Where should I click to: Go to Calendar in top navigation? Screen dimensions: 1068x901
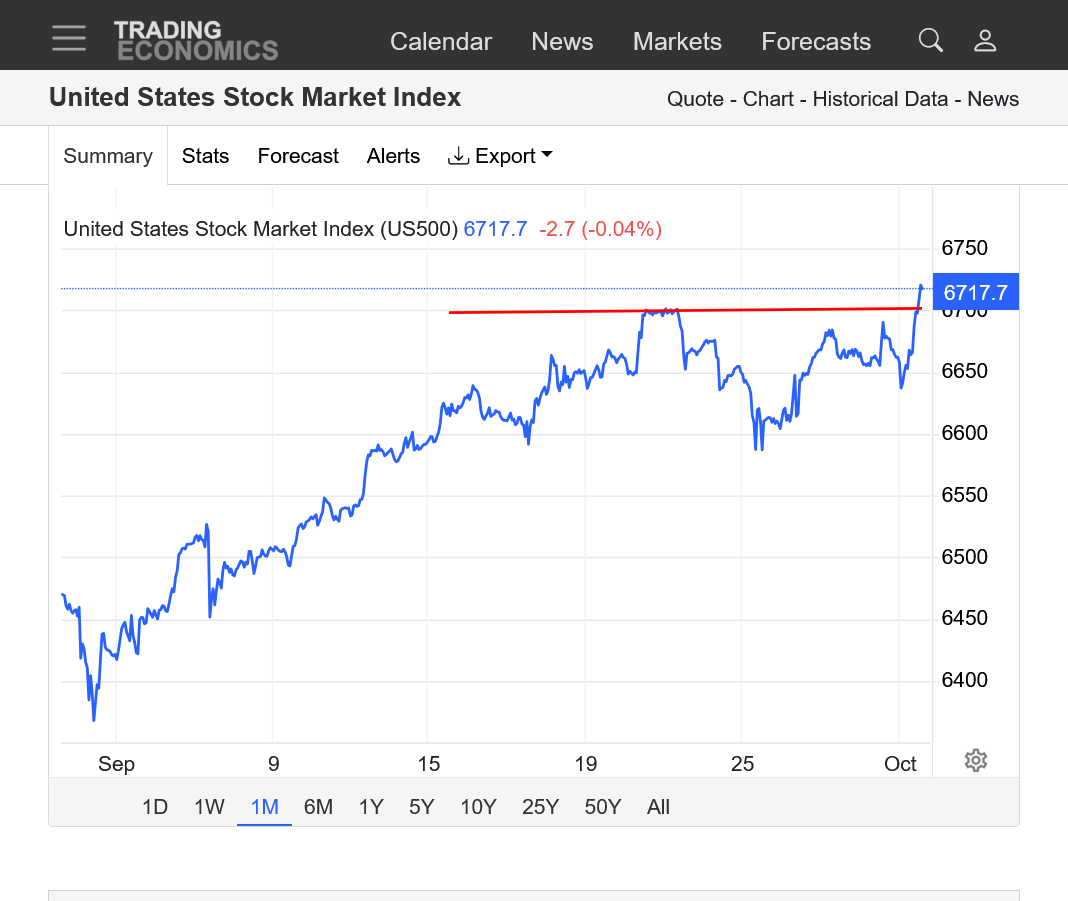441,41
